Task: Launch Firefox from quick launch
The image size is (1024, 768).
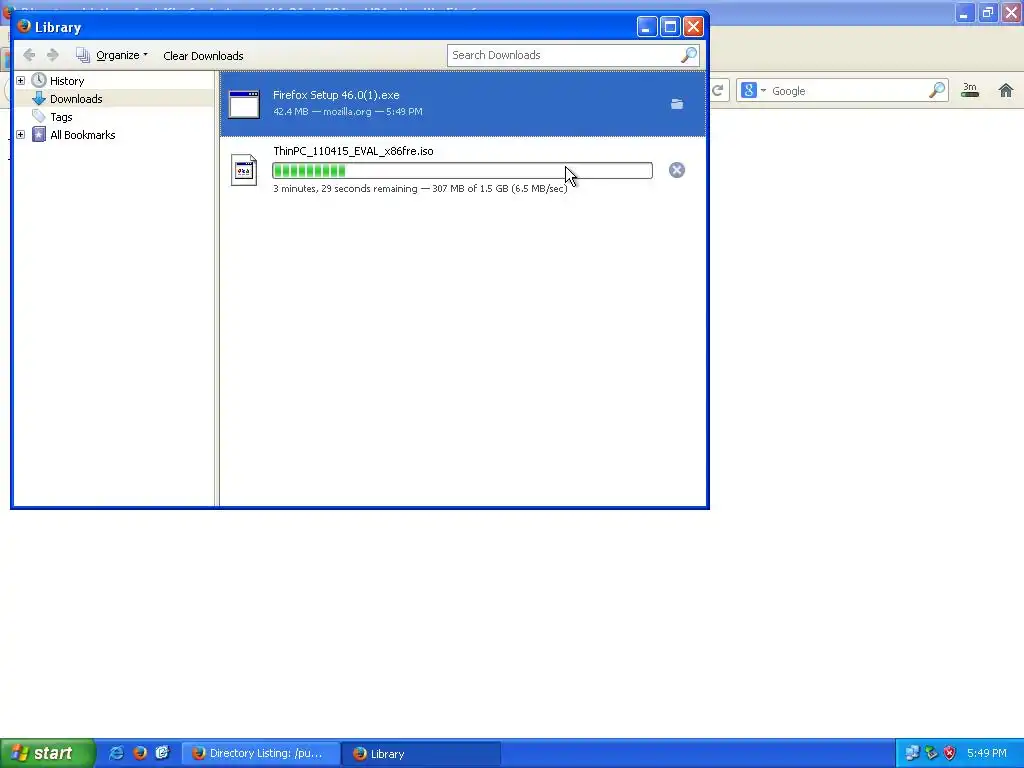Action: [x=140, y=753]
